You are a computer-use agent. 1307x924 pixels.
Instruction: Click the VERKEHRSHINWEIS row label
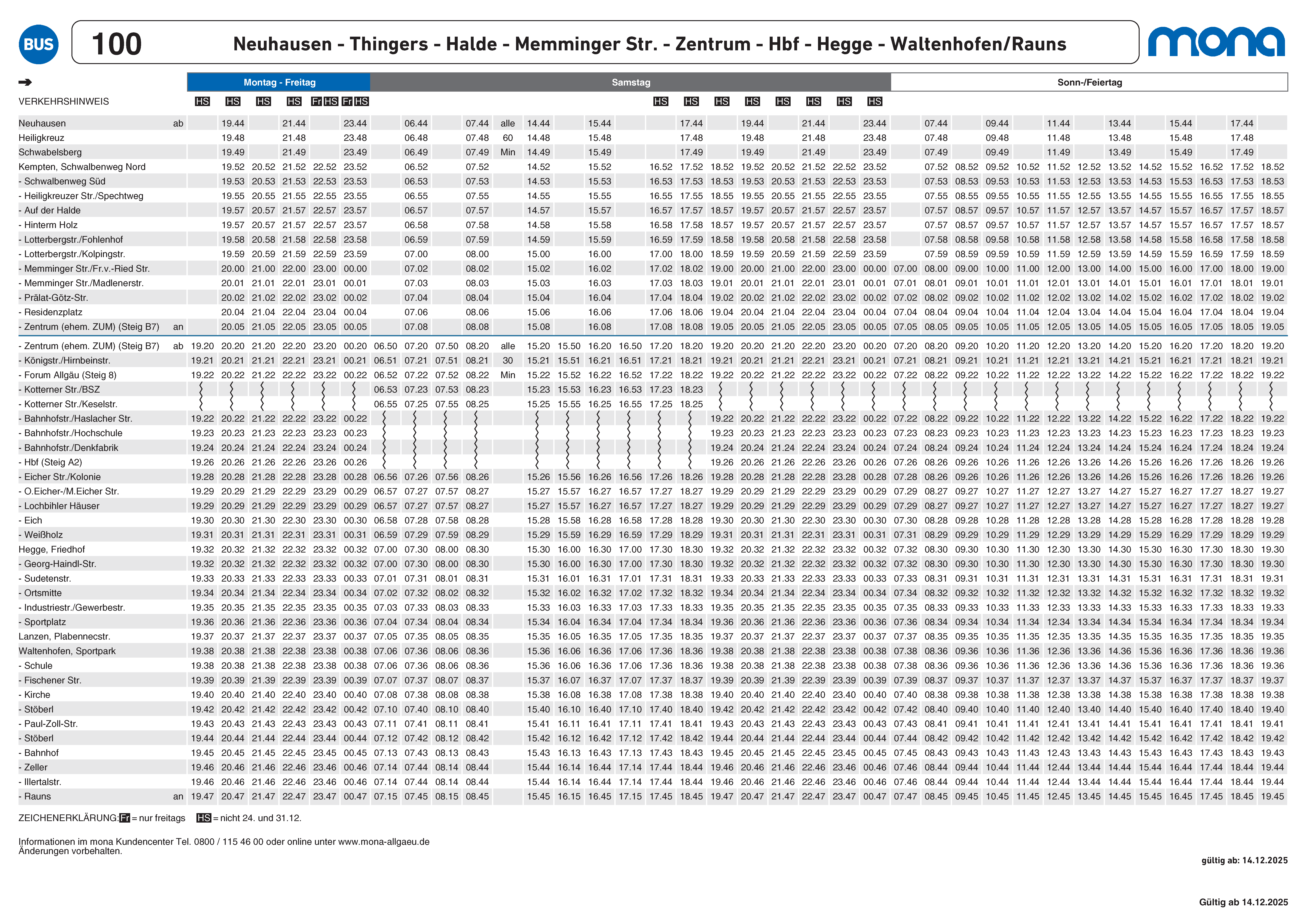pos(64,101)
